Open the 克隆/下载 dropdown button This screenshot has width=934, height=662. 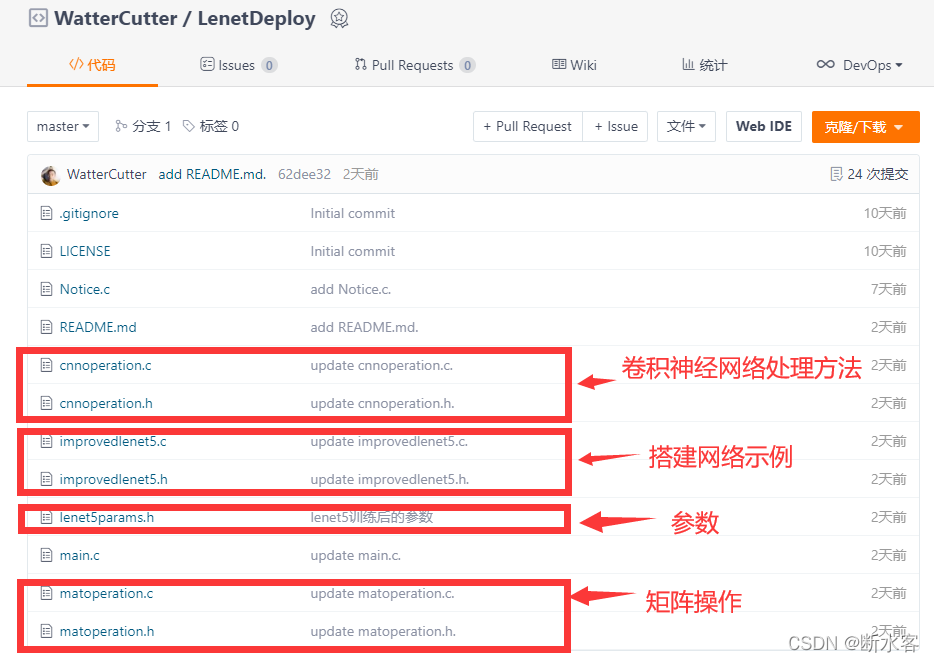[865, 127]
